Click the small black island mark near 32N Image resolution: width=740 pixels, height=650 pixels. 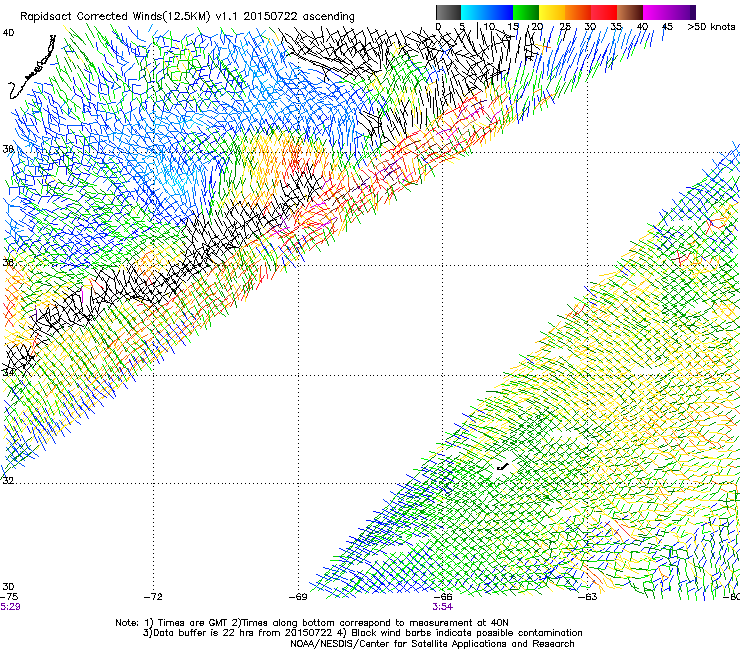pos(503,467)
